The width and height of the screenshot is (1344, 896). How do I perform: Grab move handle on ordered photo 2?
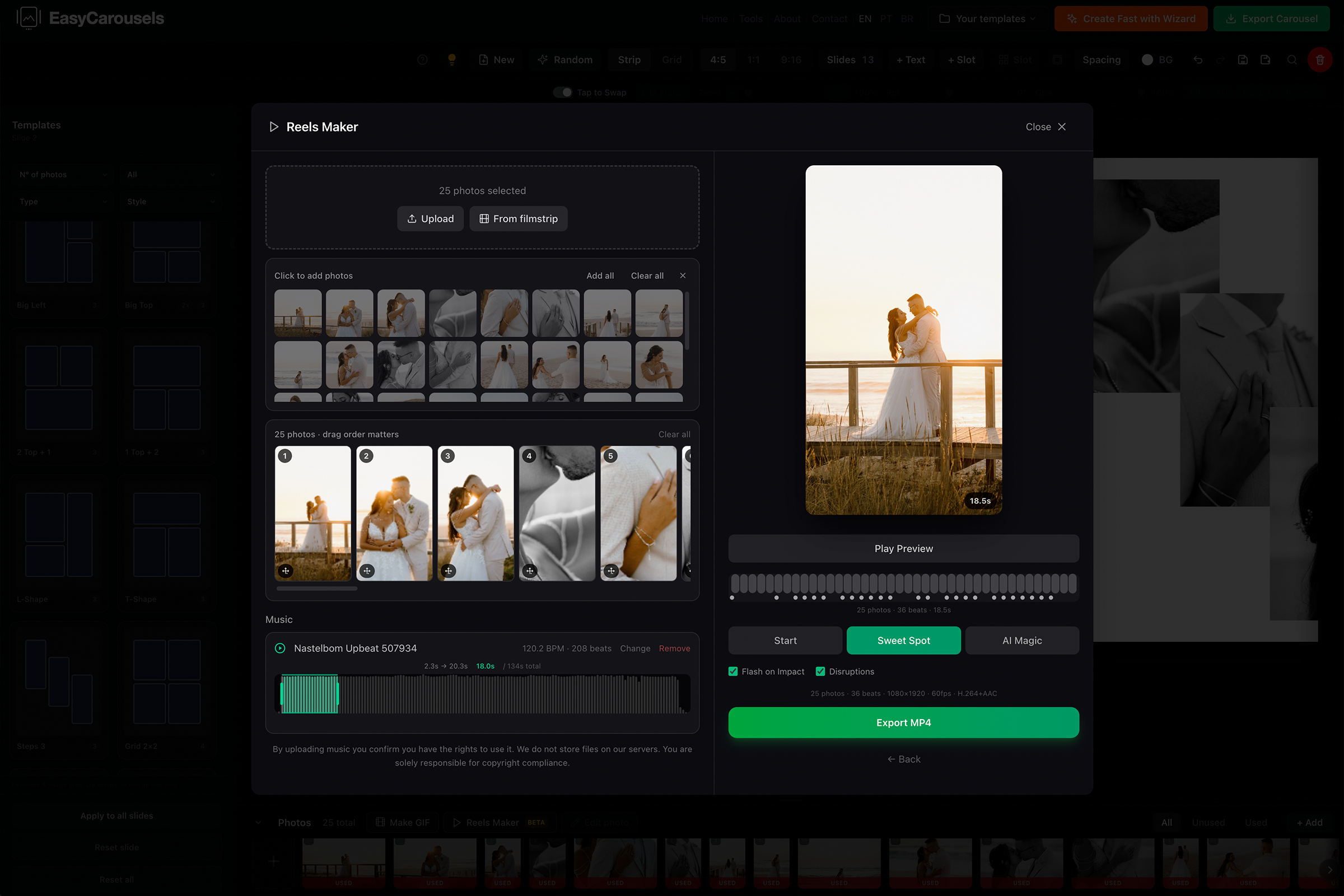[367, 570]
